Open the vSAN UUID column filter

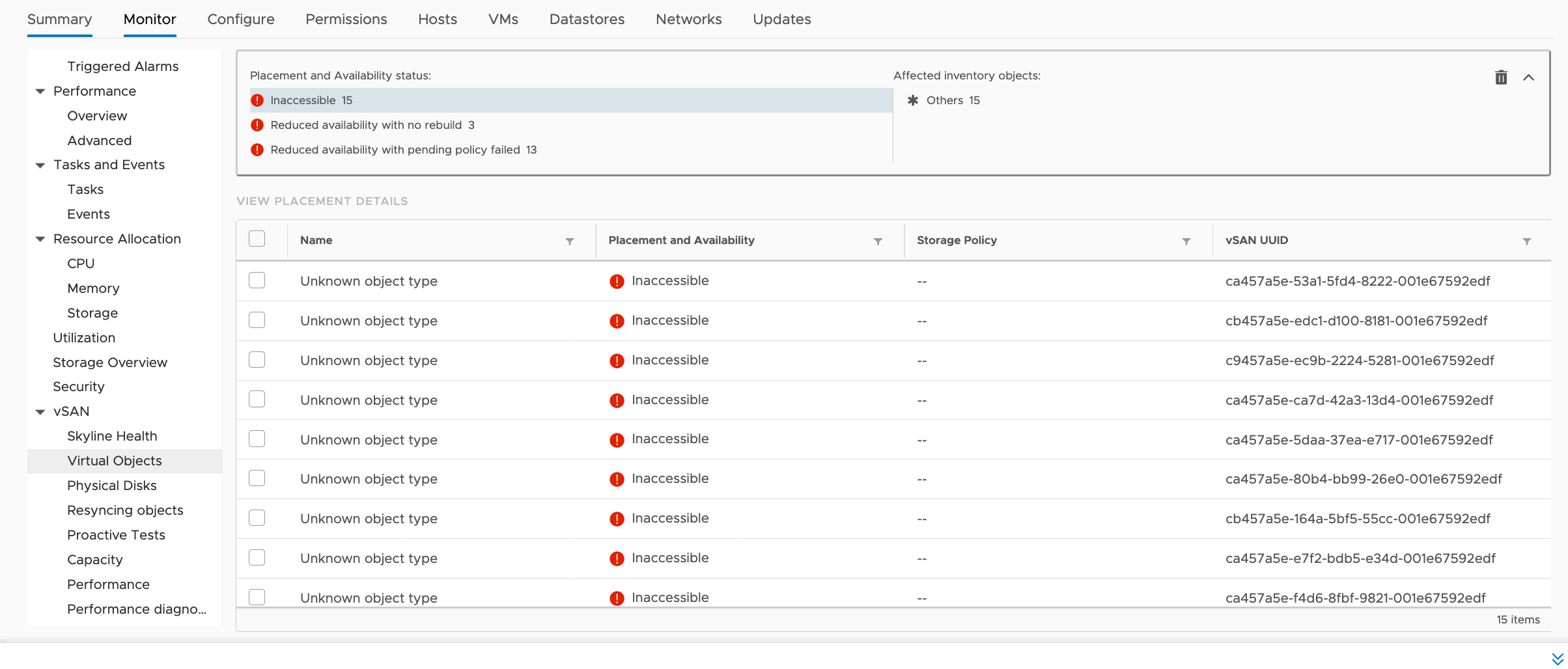pyautogui.click(x=1526, y=241)
